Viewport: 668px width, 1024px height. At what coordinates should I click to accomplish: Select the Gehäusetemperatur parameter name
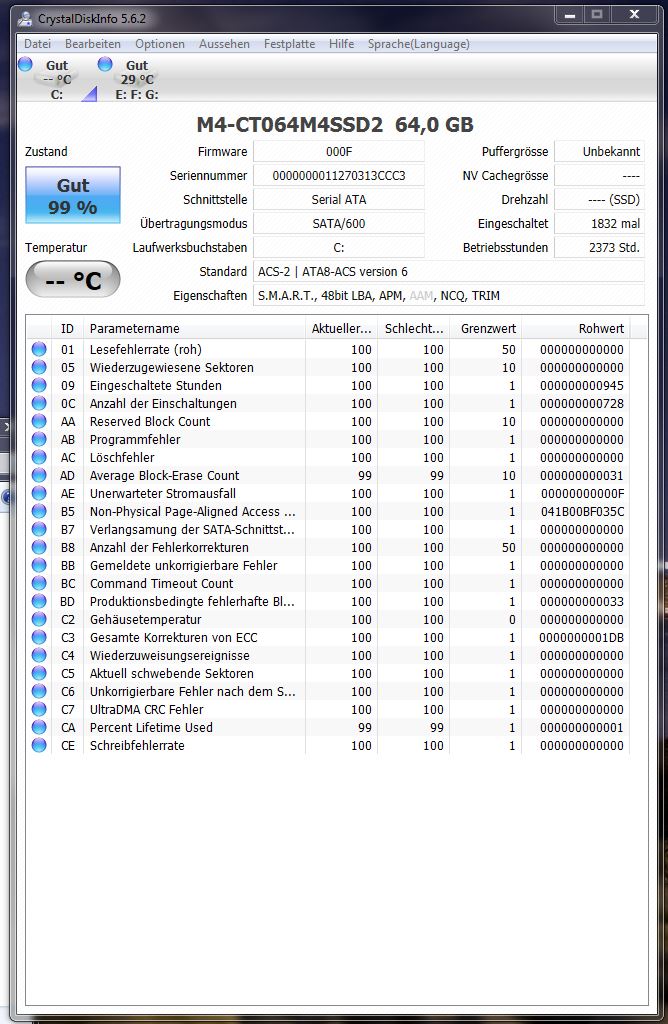tap(146, 620)
